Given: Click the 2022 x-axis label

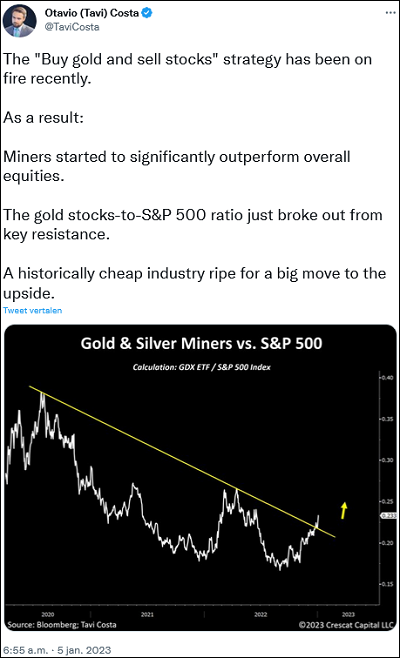Looking at the screenshot, I should point(261,614).
